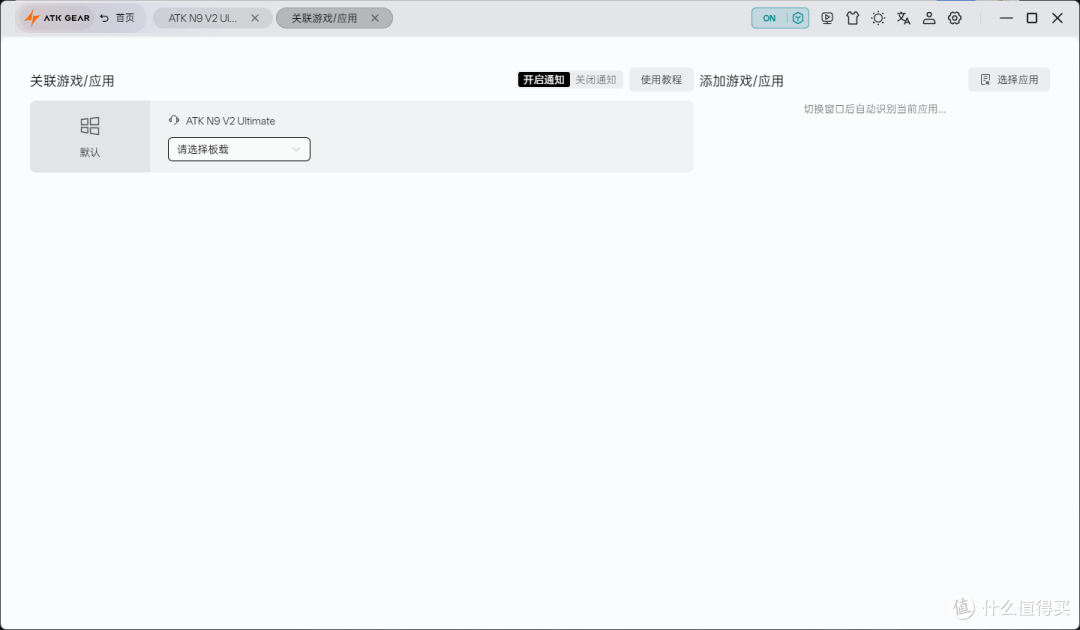
Task: Close the 关联游戏/应用 tab
Action: tap(375, 19)
